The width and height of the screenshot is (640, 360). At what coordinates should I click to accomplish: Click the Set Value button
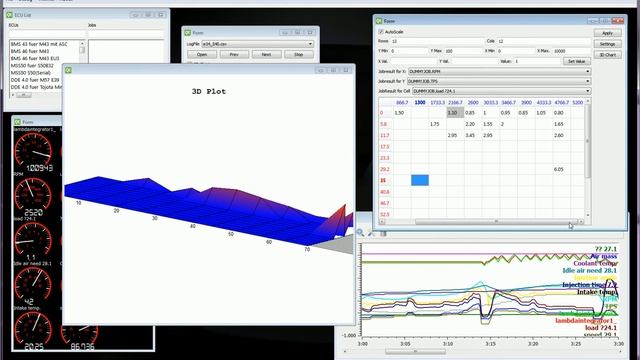pos(577,61)
